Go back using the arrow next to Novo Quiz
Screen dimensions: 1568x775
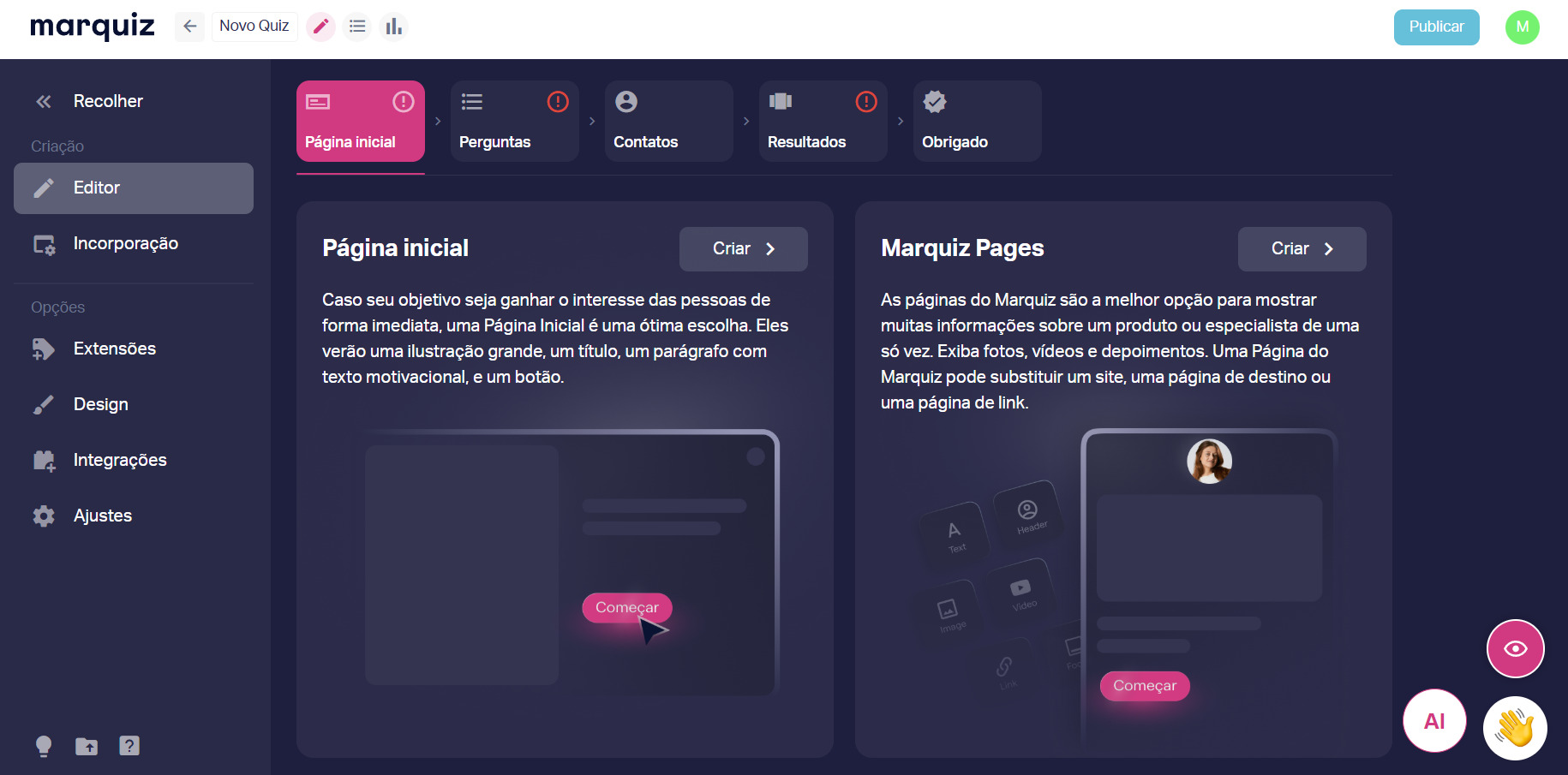tap(190, 27)
